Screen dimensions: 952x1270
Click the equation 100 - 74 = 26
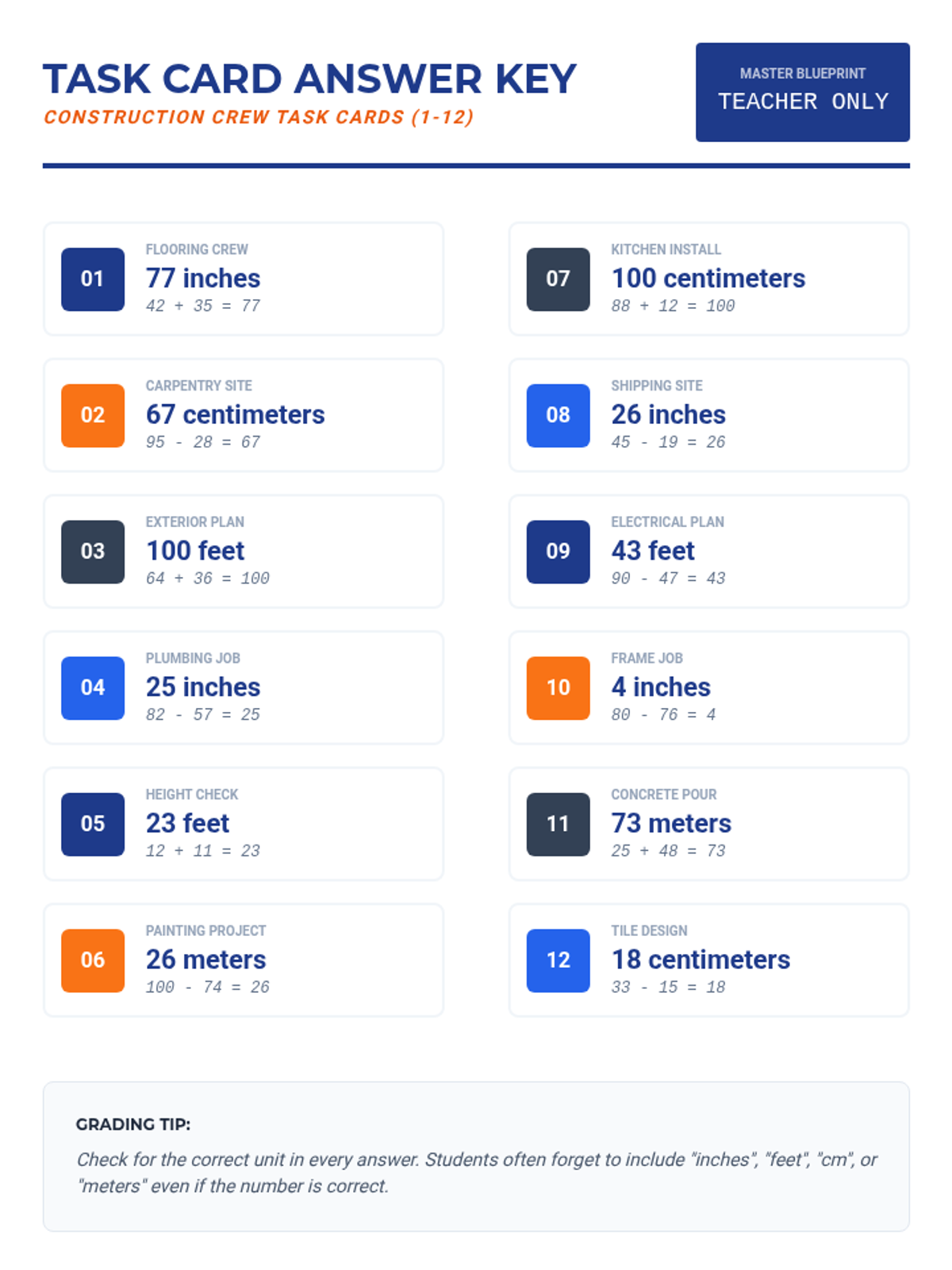(x=207, y=987)
